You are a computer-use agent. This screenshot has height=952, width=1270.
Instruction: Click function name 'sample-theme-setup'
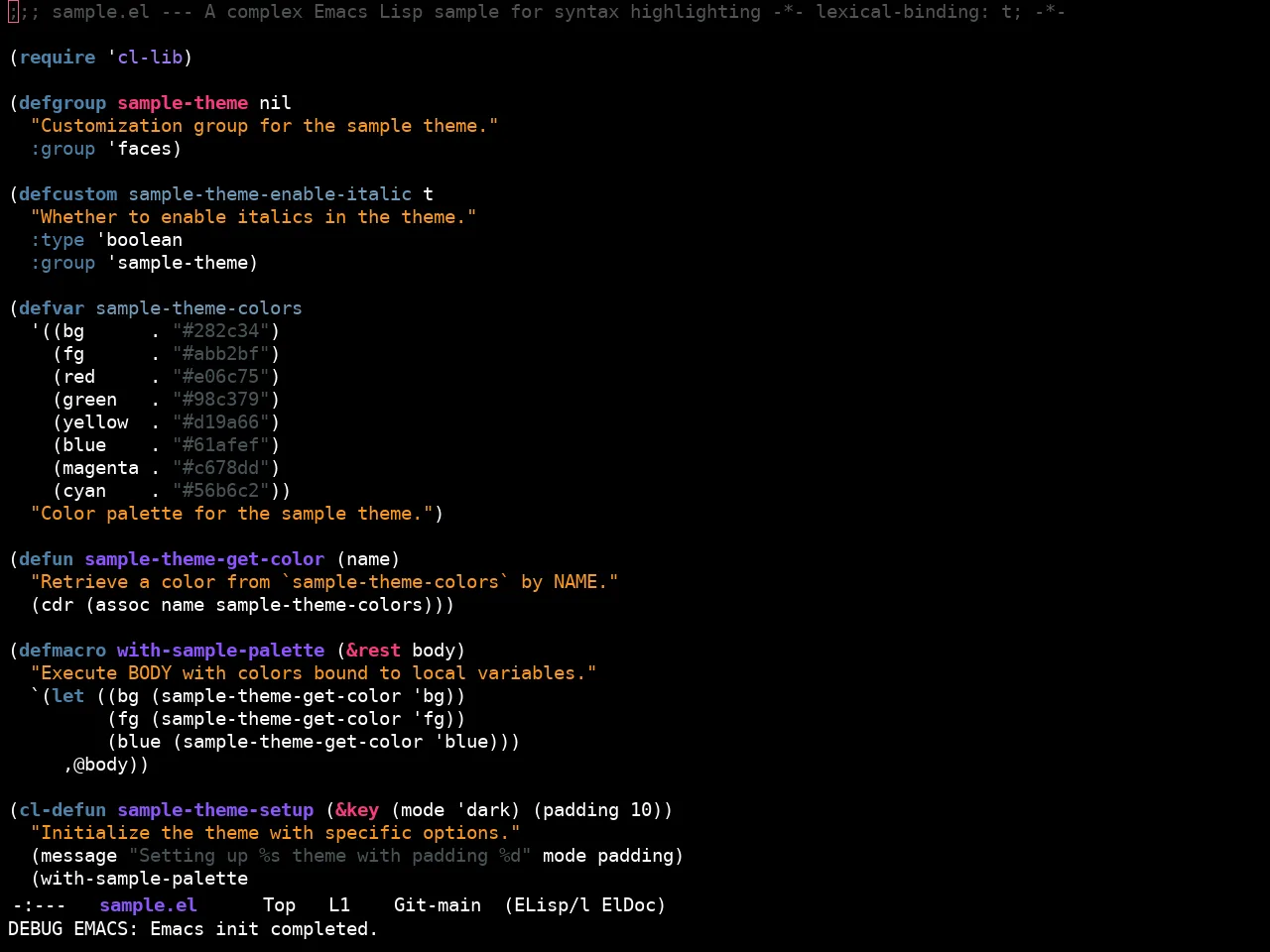(215, 810)
